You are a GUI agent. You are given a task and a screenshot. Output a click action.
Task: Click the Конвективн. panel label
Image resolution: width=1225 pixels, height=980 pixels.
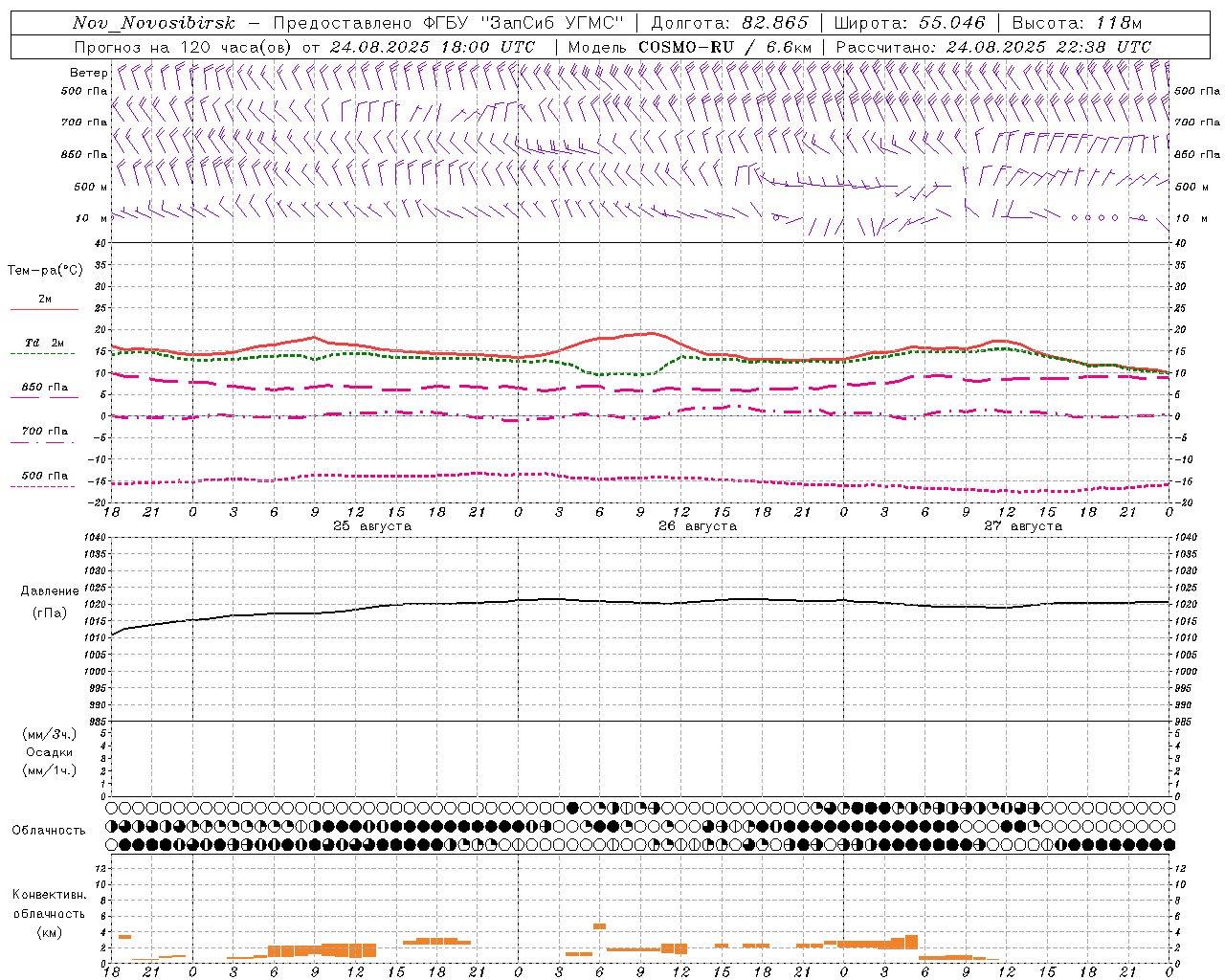pyautogui.click(x=50, y=895)
